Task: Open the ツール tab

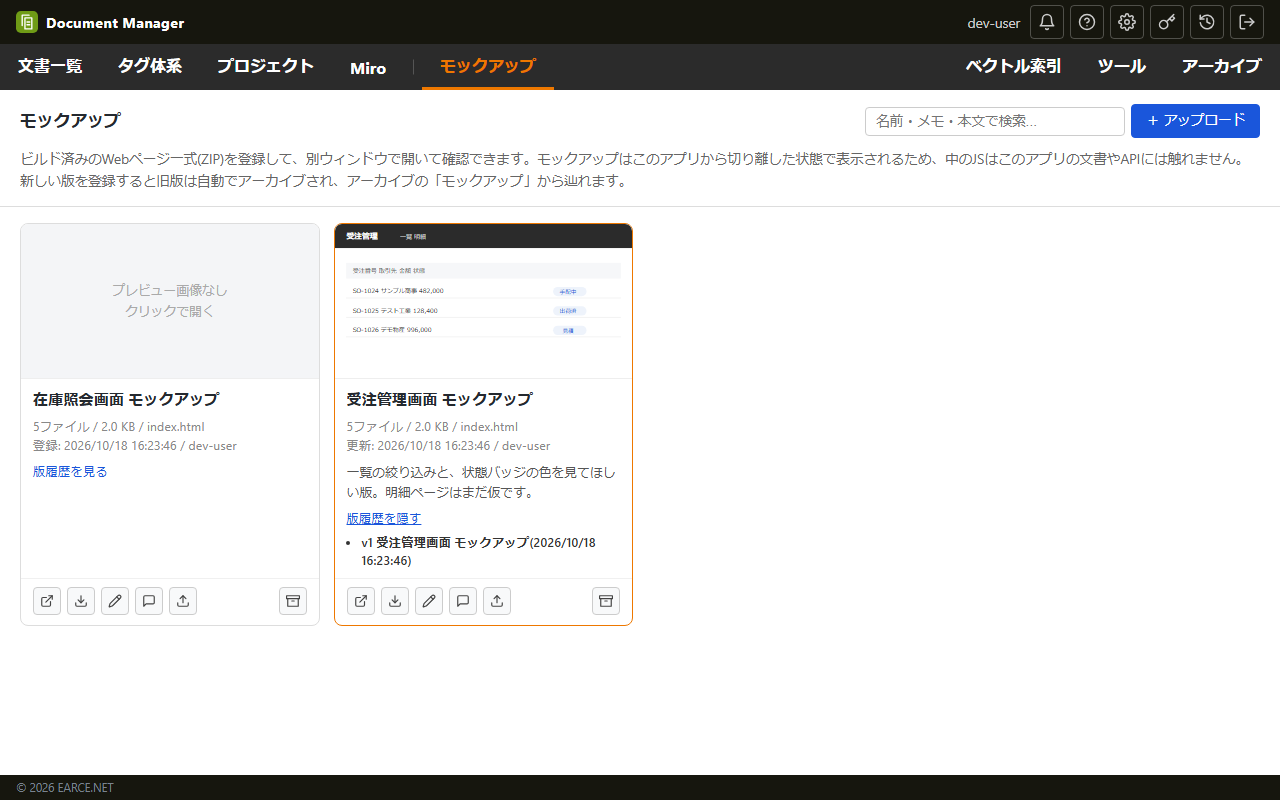Action: pos(1122,67)
